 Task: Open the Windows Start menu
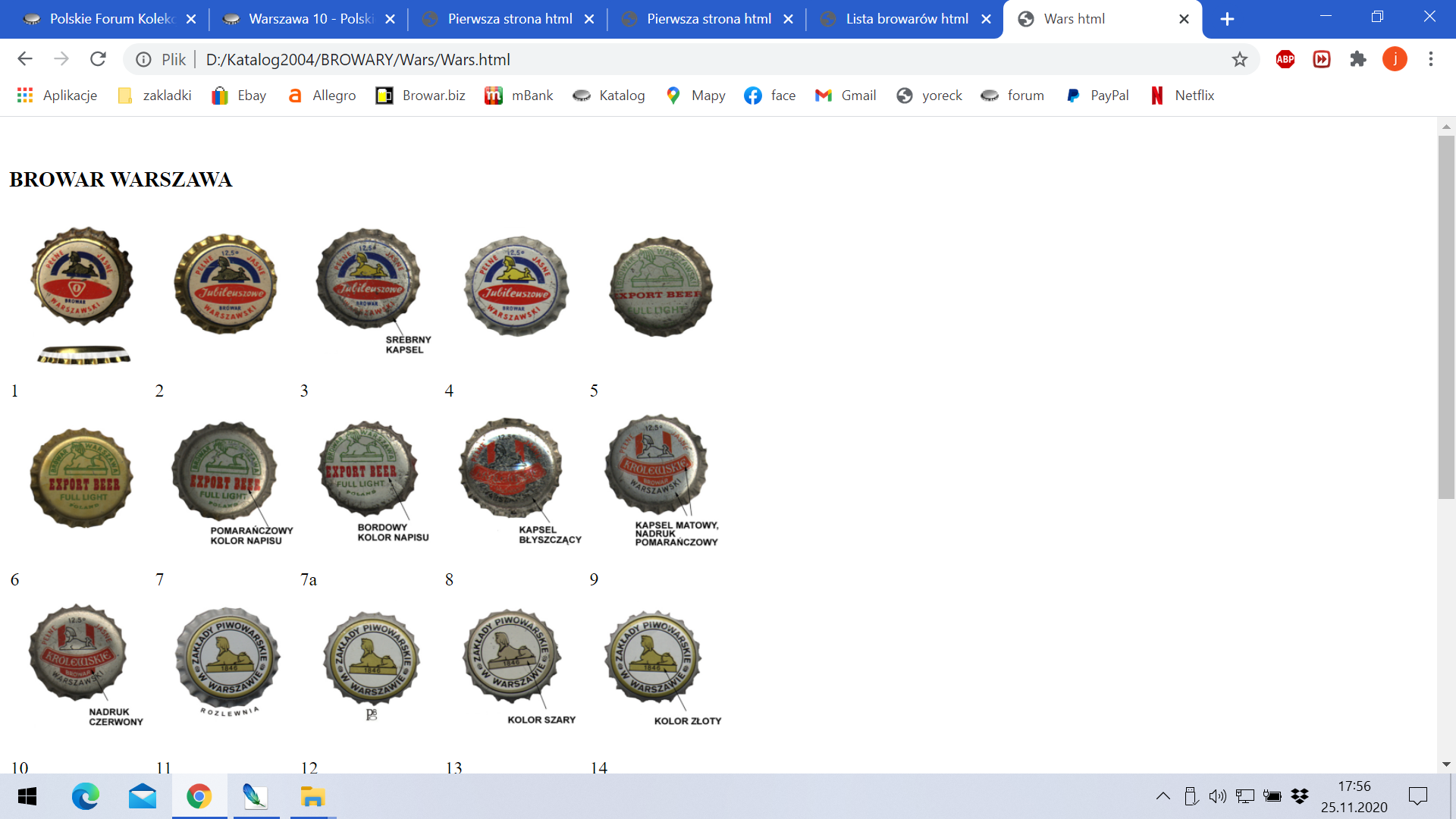click(x=27, y=796)
